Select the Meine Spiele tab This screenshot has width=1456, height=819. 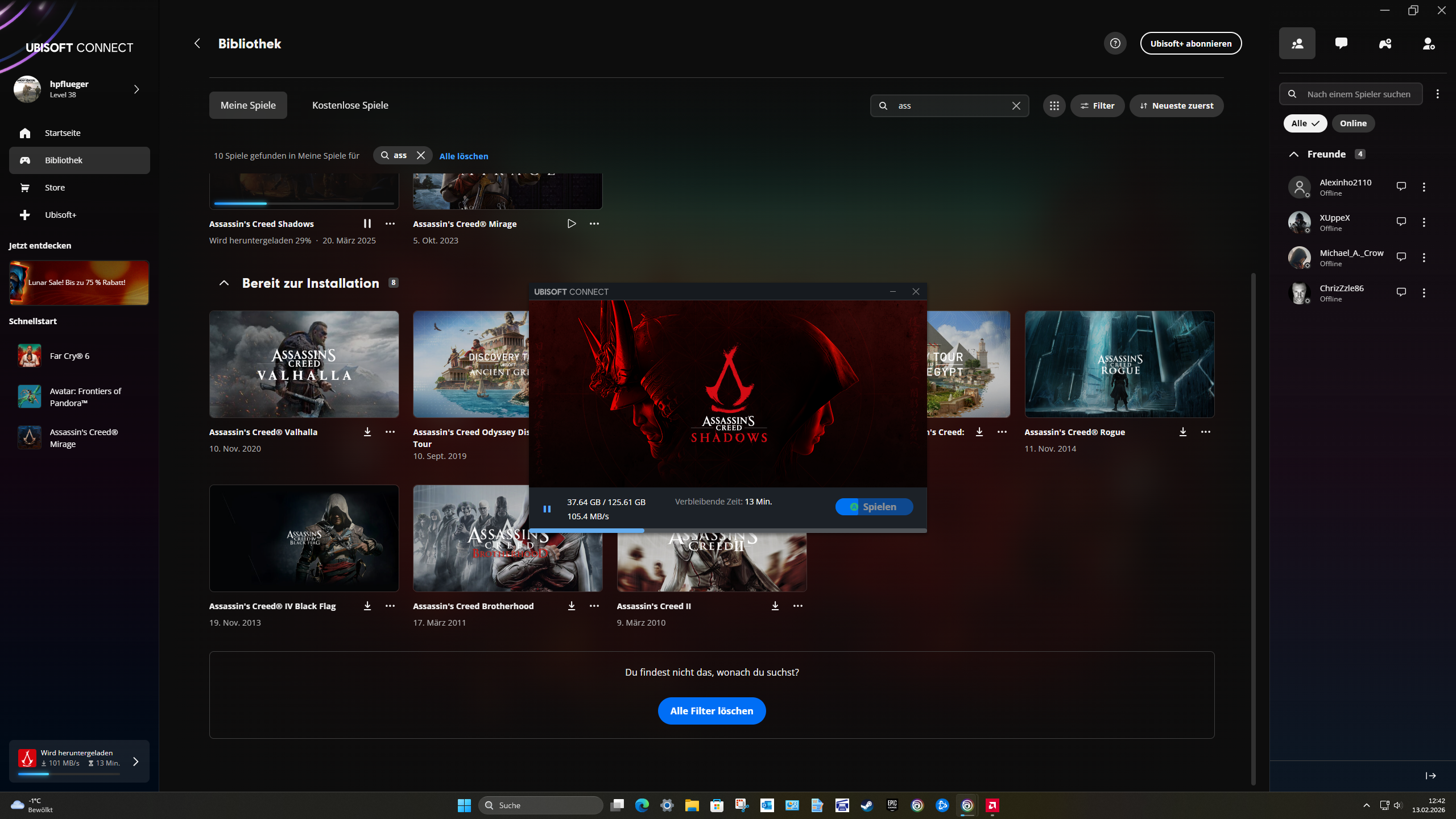247,105
